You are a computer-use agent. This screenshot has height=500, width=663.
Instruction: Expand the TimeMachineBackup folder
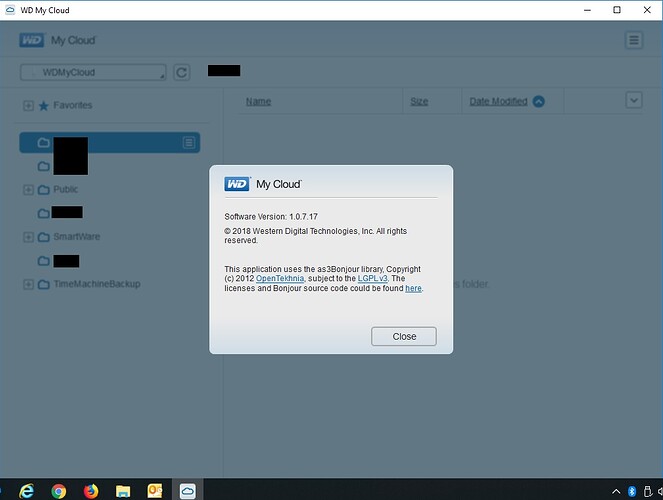coord(28,284)
